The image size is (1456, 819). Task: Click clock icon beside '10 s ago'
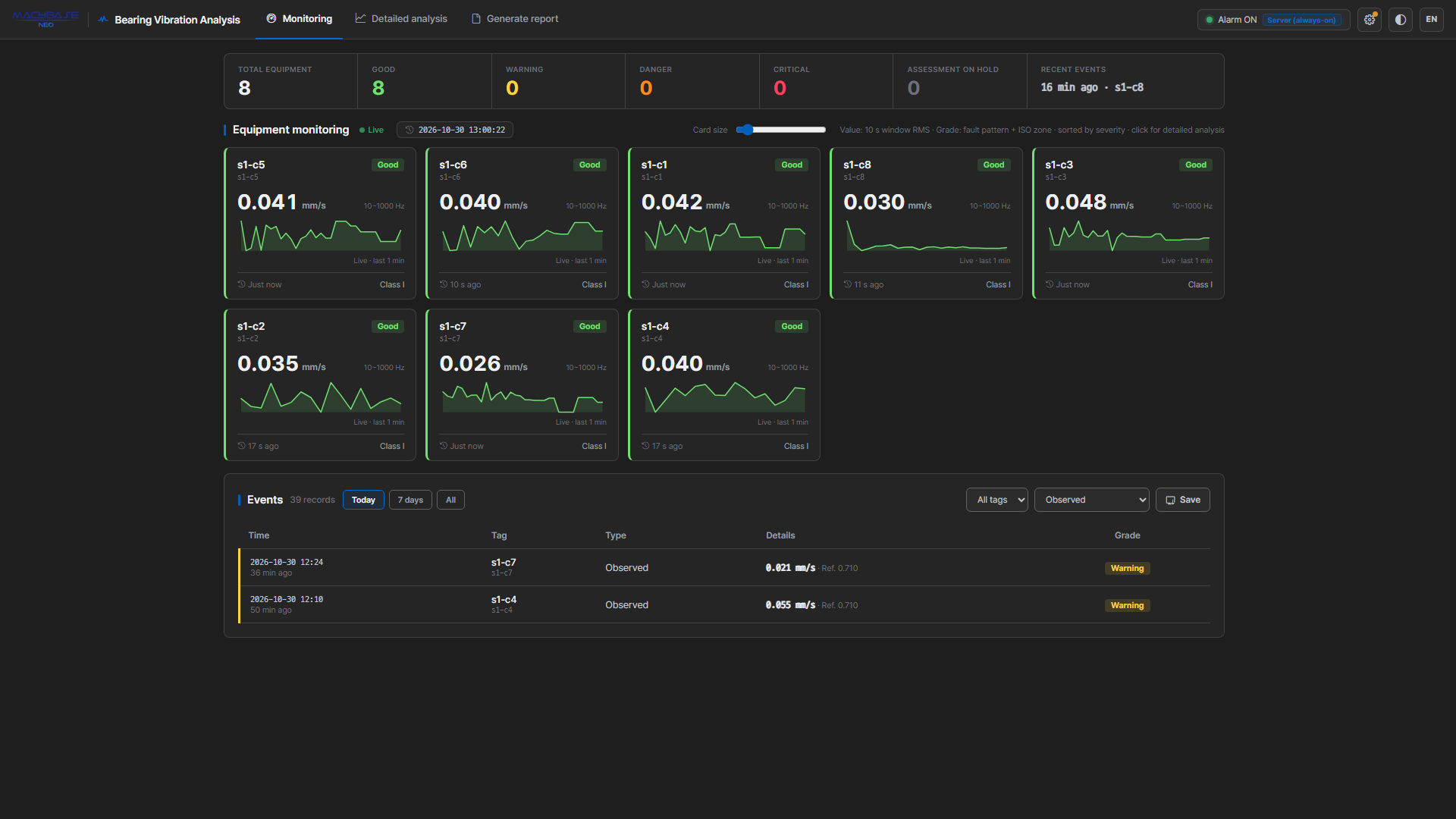444,284
